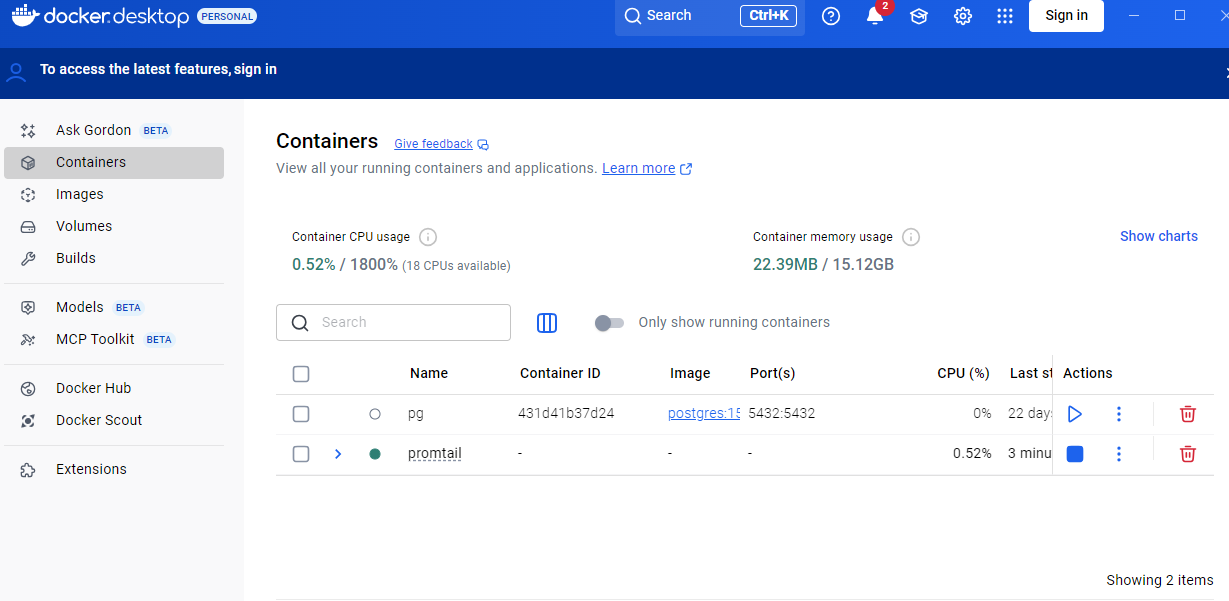1229x601 pixels.
Task: Open Ask Gordon in sidebar
Action: coord(114,130)
